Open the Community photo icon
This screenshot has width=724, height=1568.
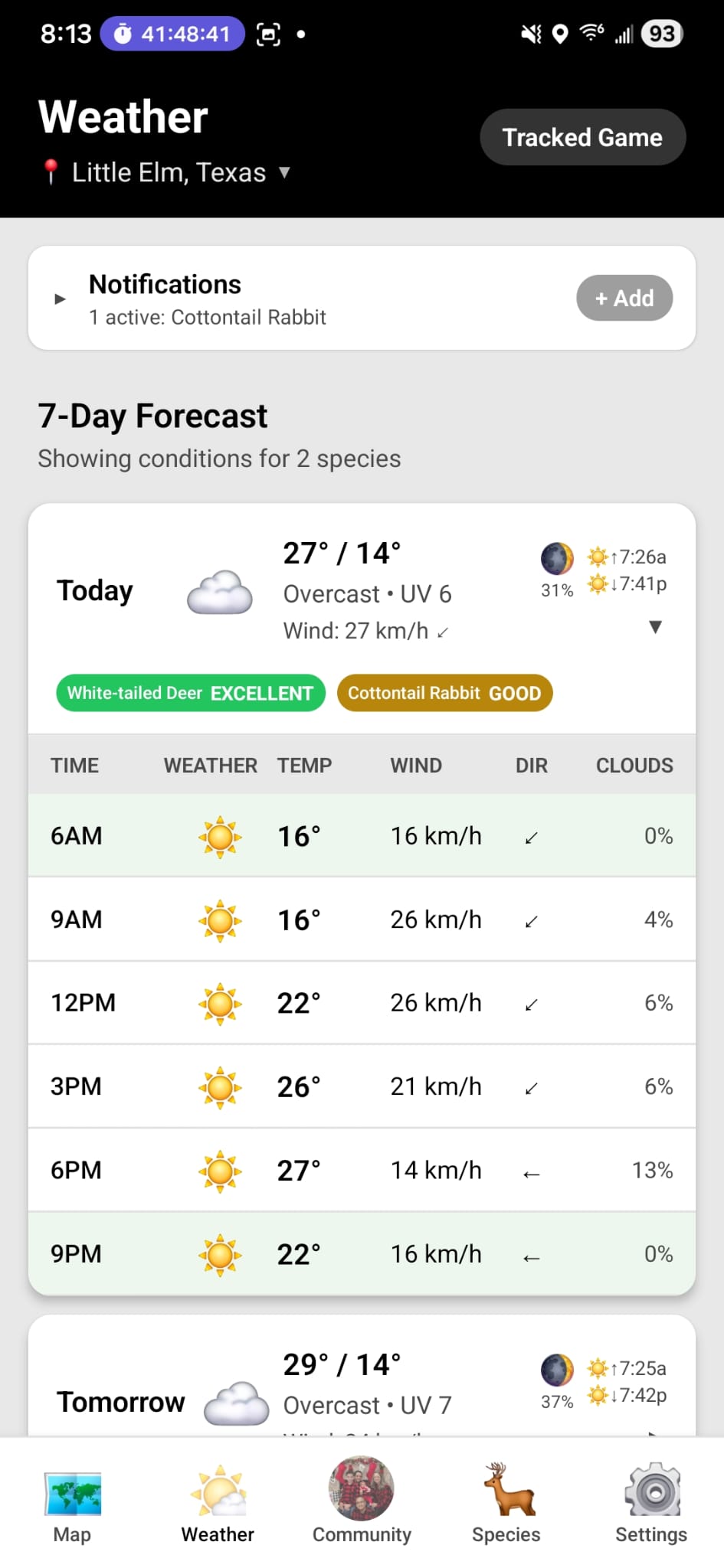pos(362,1488)
